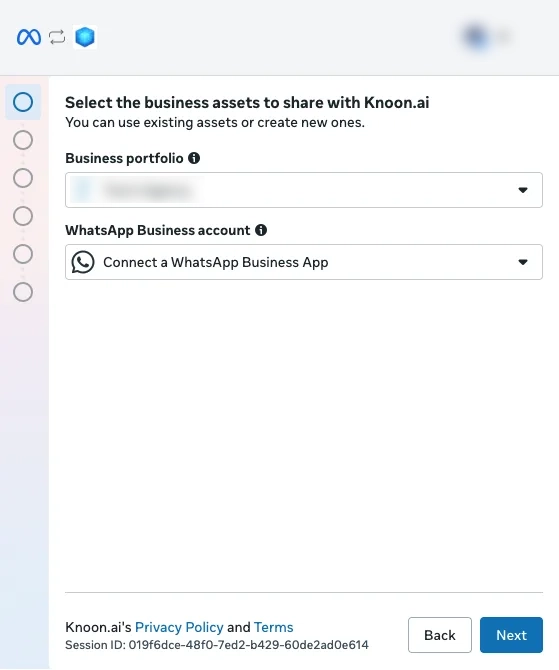
Task: Click the blurred profile avatar in header
Action: pos(476,37)
